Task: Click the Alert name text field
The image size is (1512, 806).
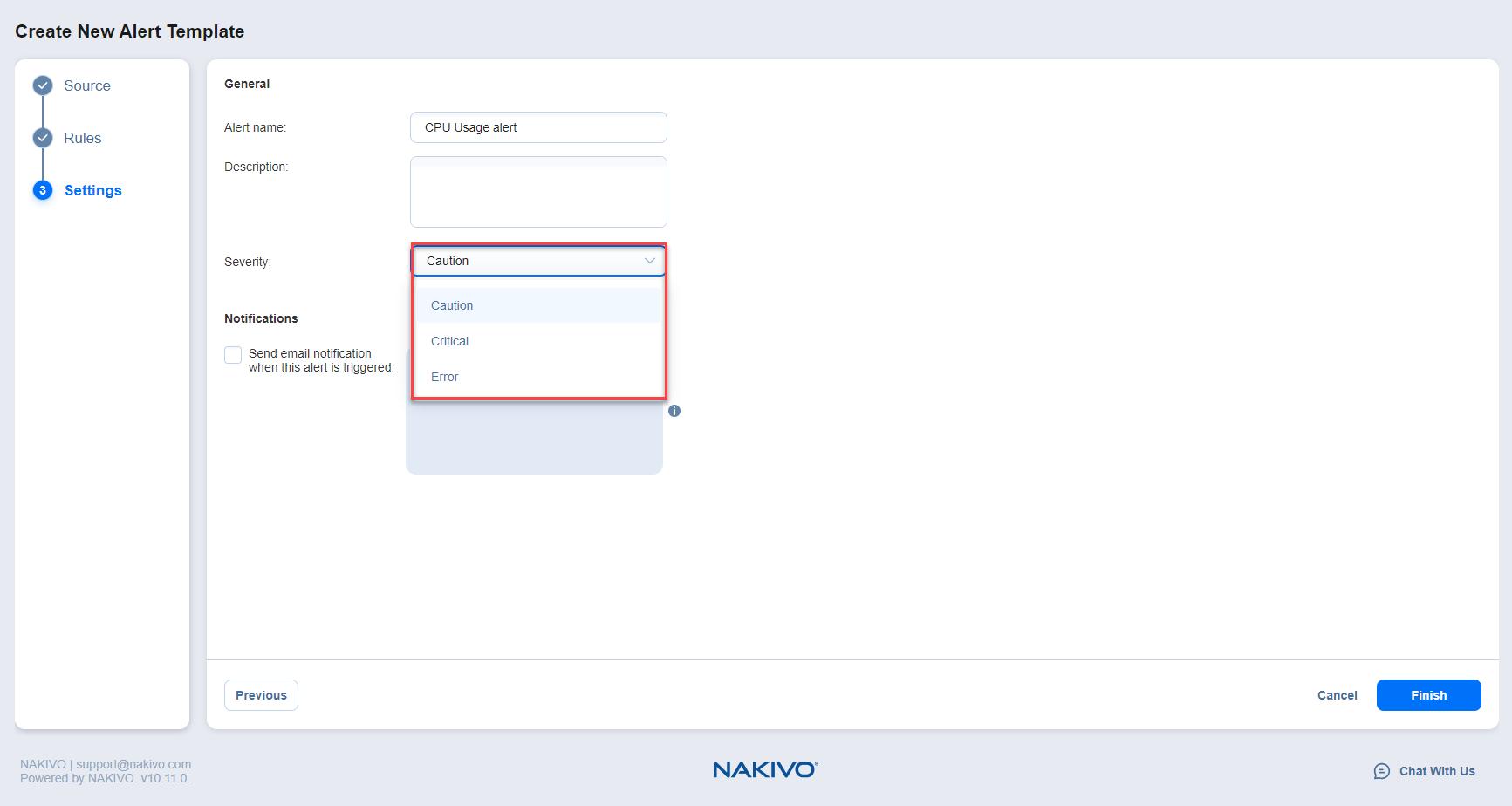Action: tap(538, 127)
